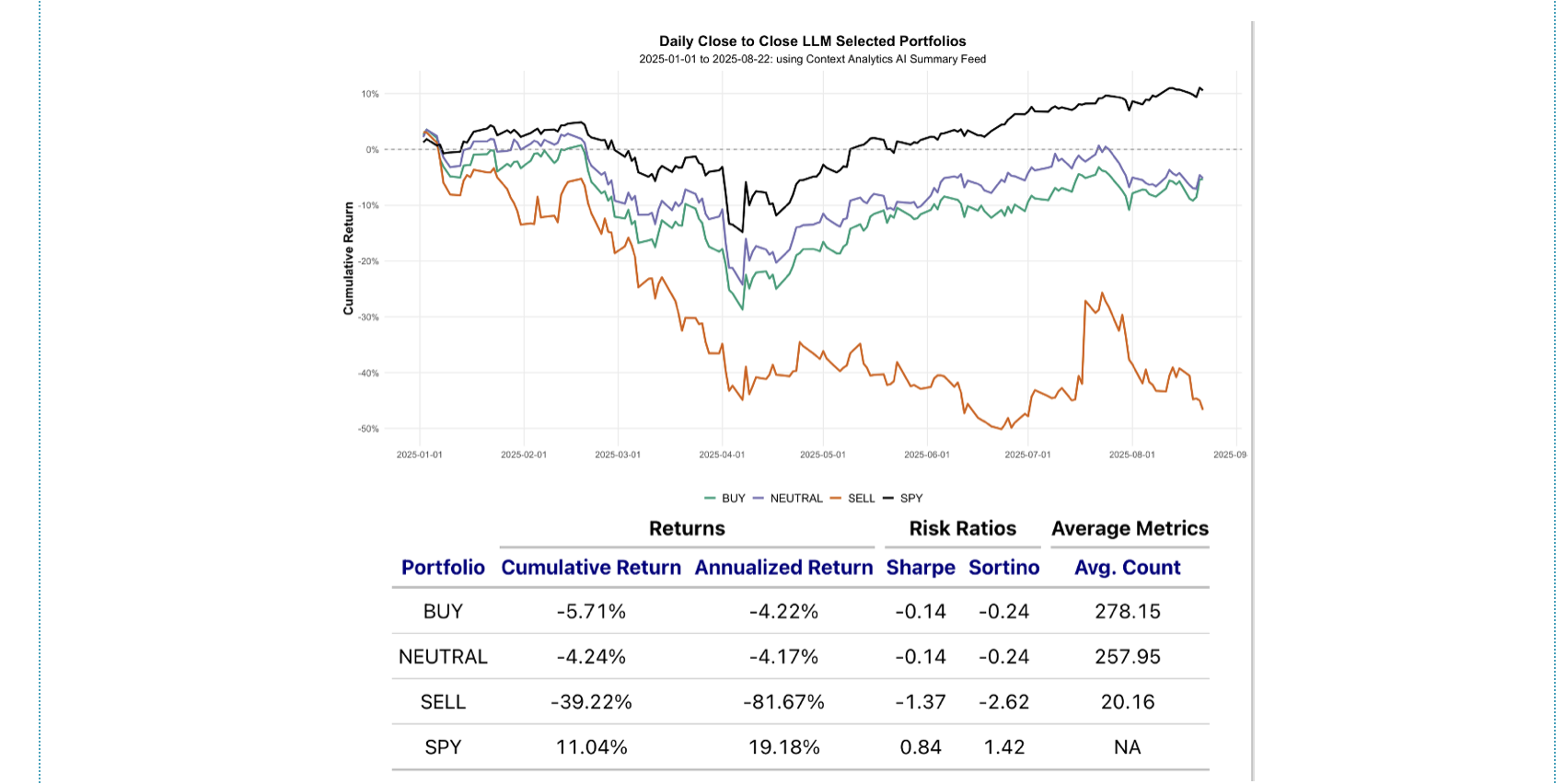Select the Sortino column header
This screenshot has height=784, width=1565.
pyautogui.click(x=1003, y=568)
